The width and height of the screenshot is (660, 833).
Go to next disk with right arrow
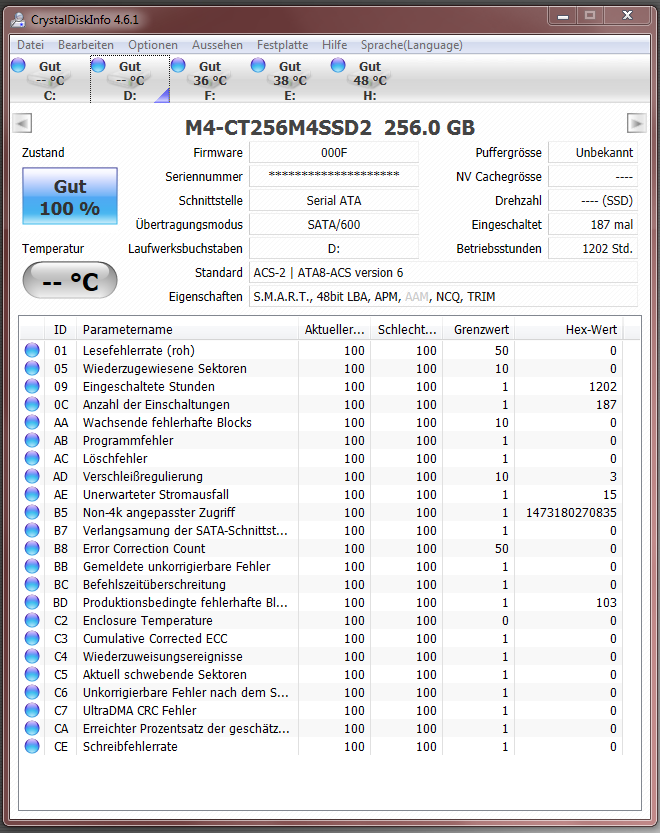pos(637,123)
